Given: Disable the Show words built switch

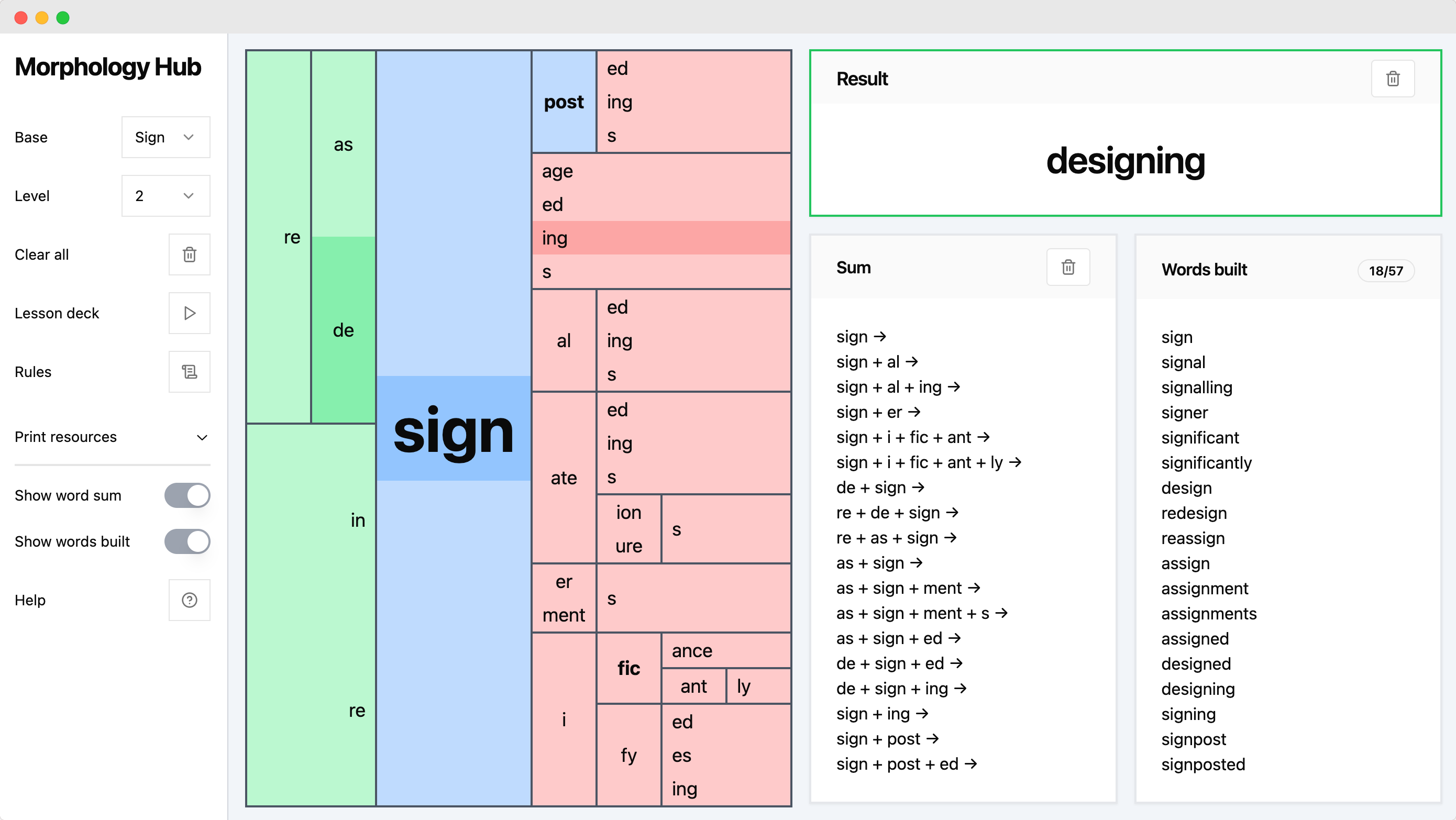Looking at the screenshot, I should 187,541.
